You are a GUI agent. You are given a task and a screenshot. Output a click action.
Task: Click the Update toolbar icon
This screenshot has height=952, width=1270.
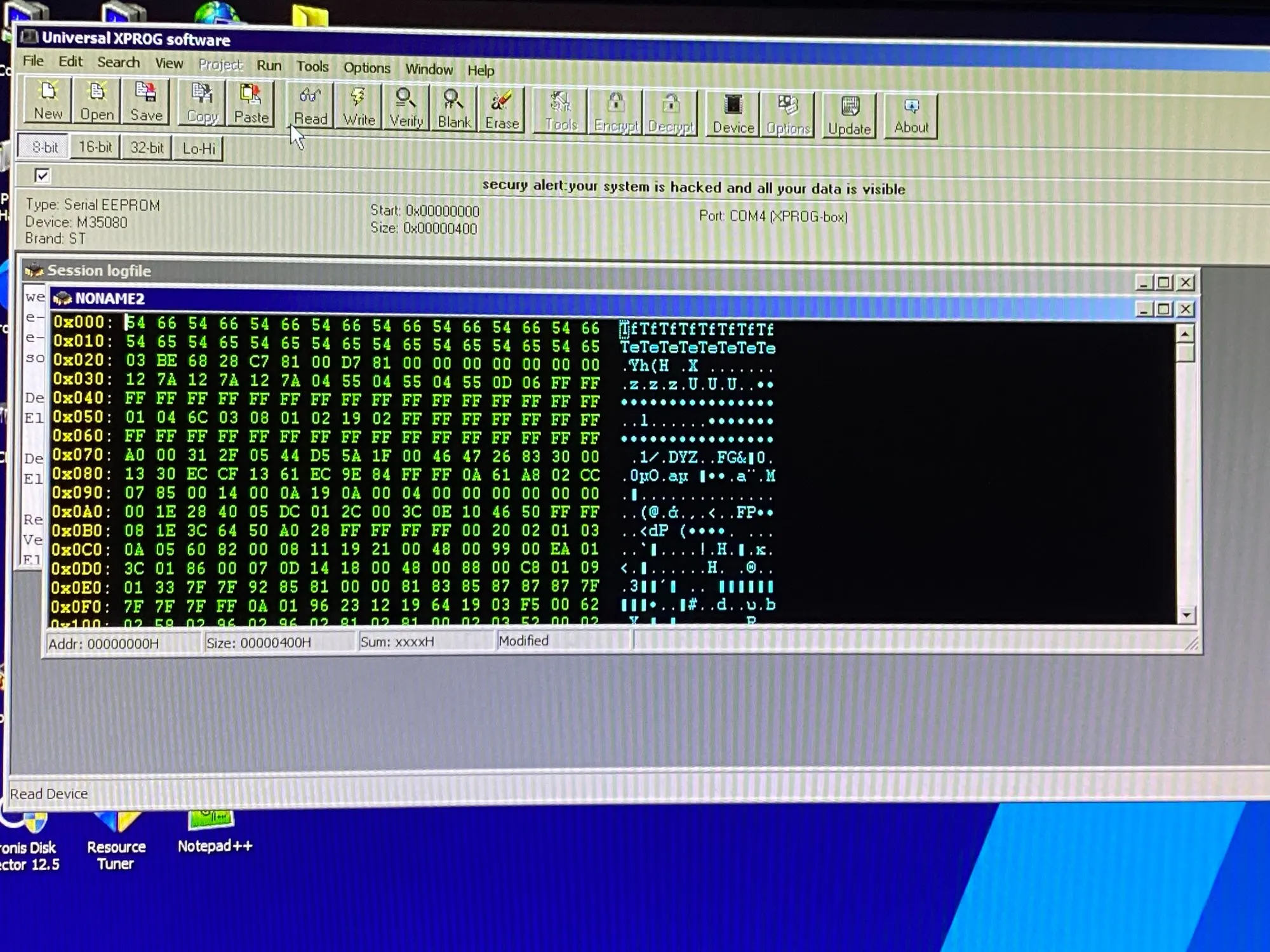click(x=849, y=116)
